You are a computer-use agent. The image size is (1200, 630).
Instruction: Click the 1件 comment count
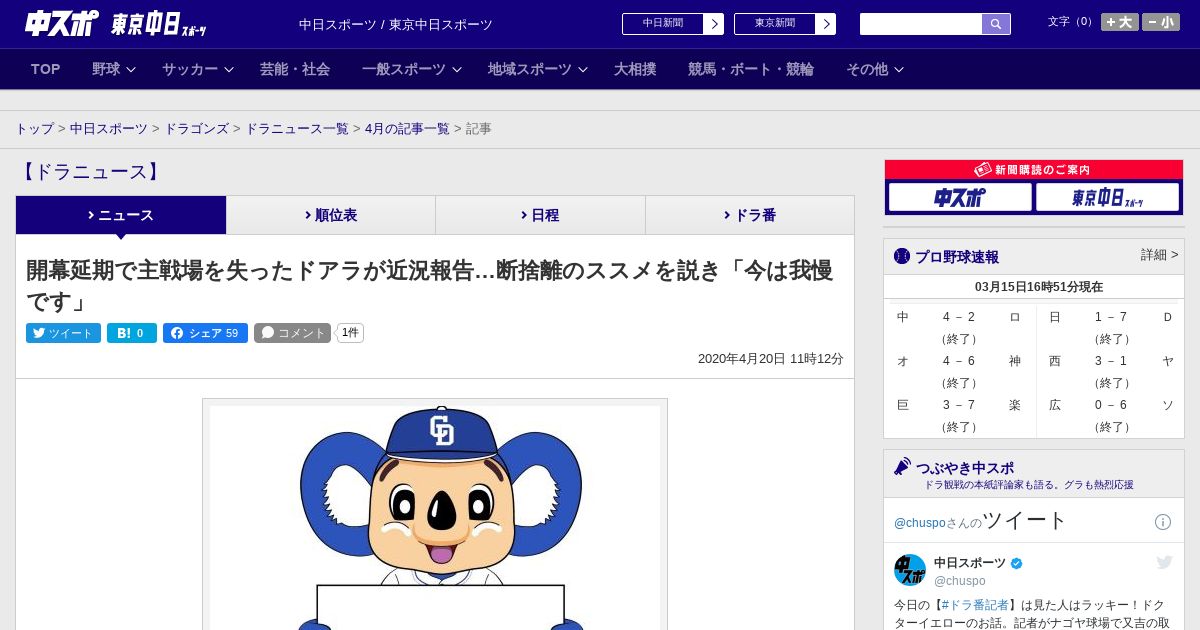pos(350,333)
